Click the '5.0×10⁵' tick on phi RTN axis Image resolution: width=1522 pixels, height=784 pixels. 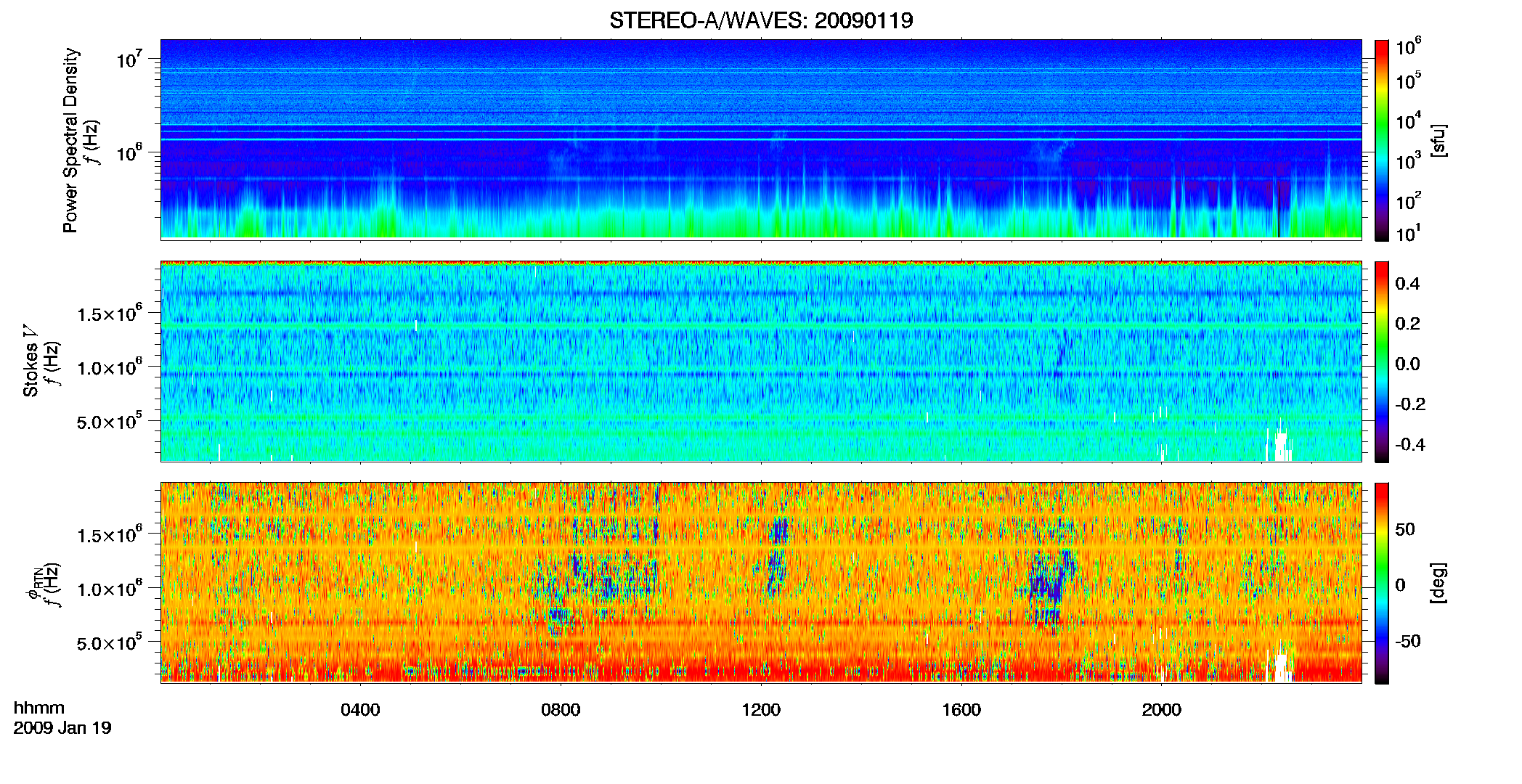(x=110, y=643)
